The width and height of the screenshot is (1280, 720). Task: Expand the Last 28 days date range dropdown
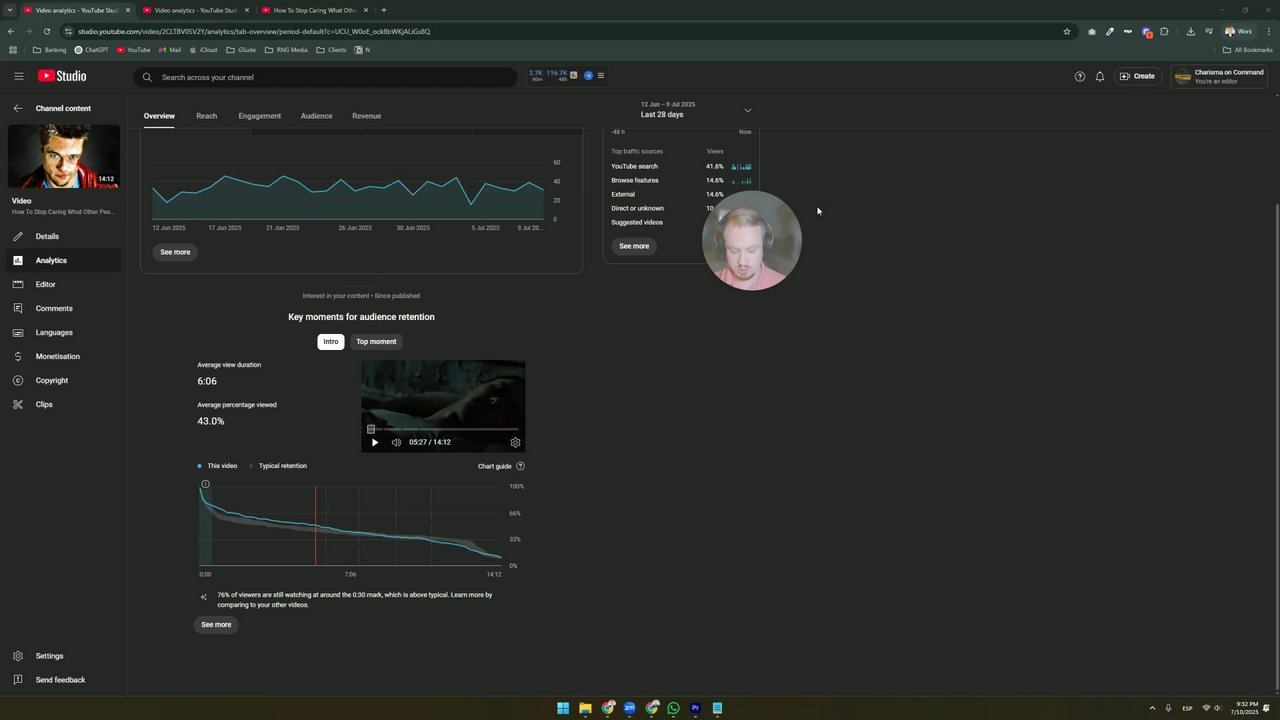click(696, 110)
